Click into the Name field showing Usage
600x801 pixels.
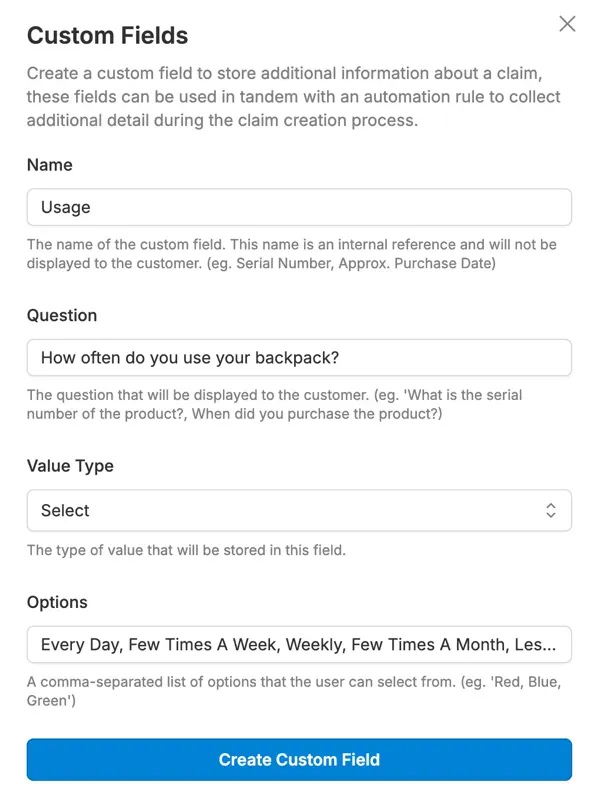(x=300, y=207)
